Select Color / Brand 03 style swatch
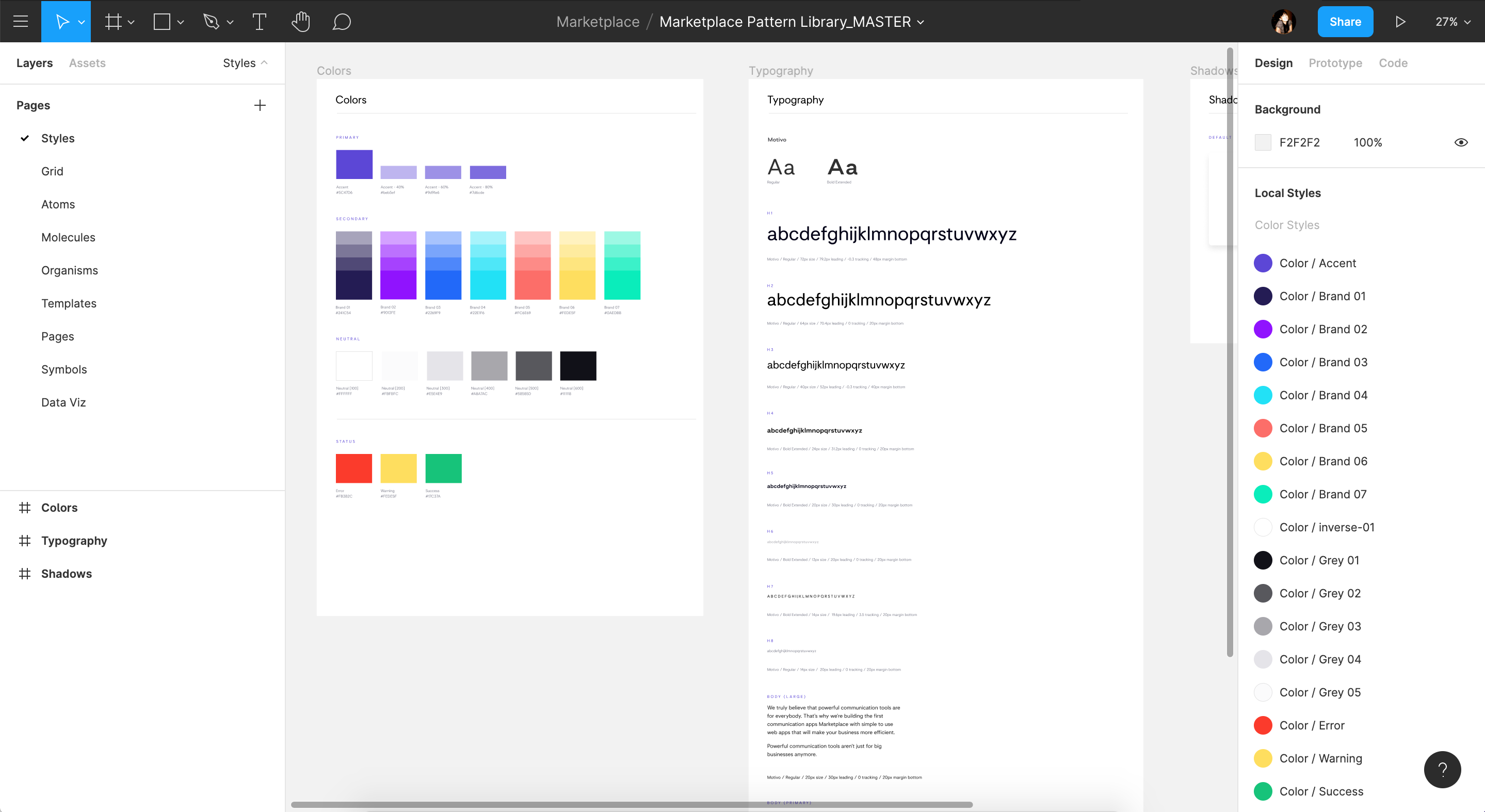The image size is (1485, 812). pyautogui.click(x=1263, y=363)
